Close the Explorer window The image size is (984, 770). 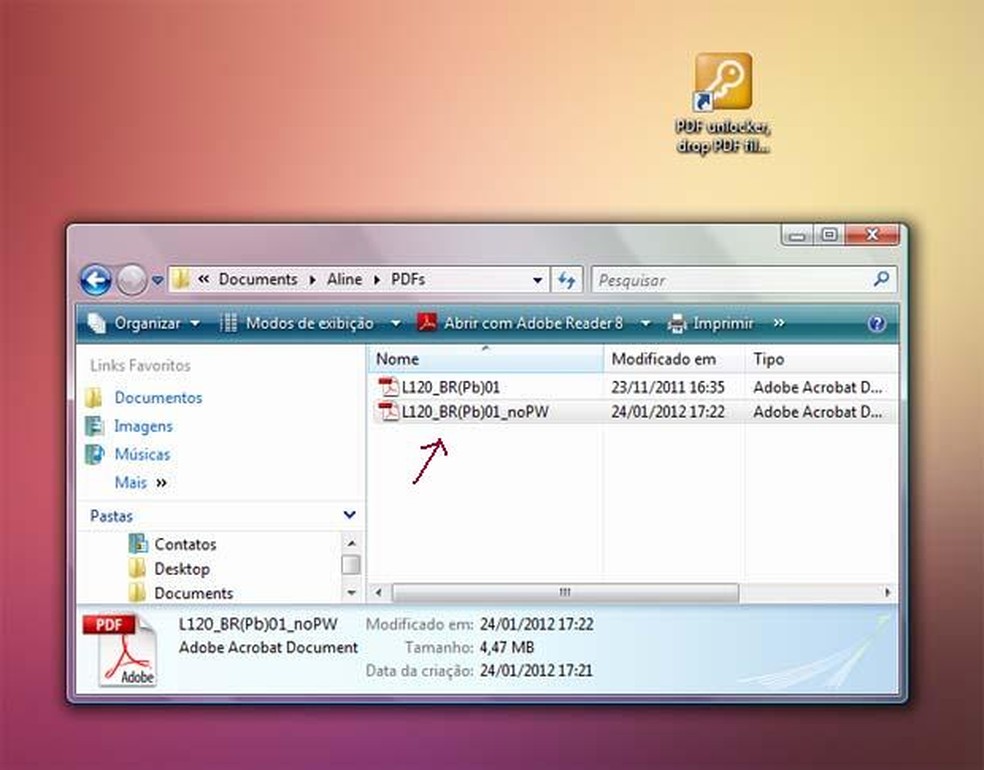tap(872, 235)
